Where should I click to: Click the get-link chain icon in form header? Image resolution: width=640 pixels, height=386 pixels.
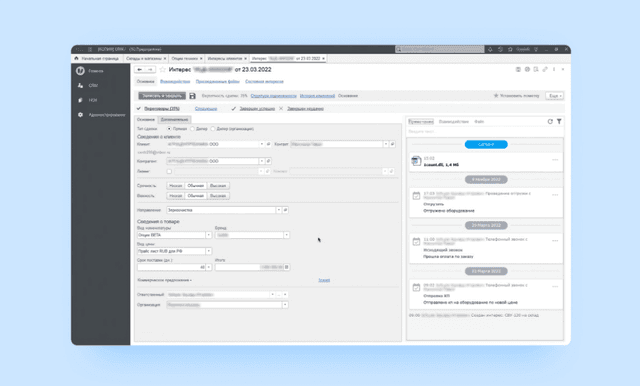[x=545, y=69]
